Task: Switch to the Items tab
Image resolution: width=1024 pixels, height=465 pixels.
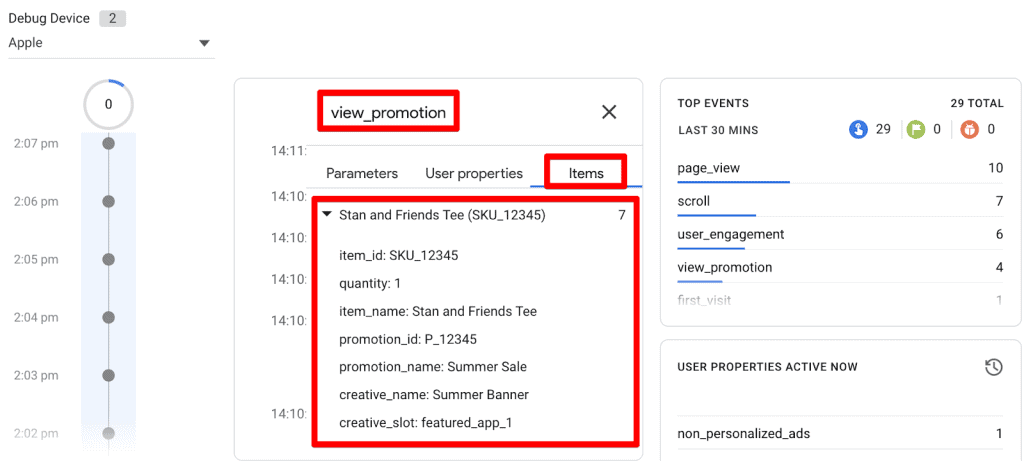Action: pos(586,174)
